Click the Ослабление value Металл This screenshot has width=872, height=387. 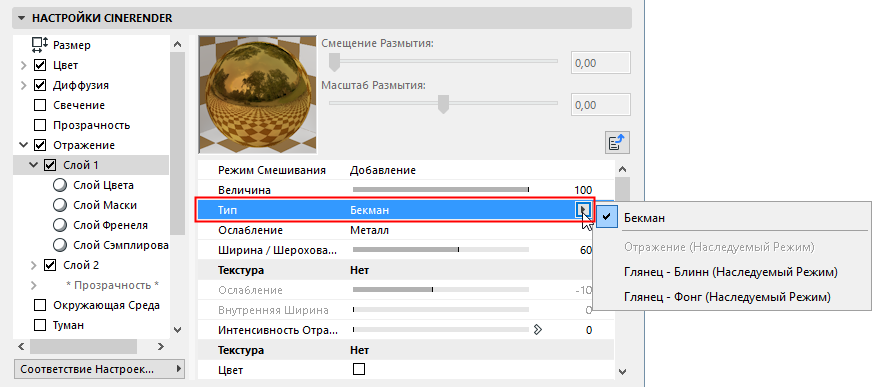point(369,230)
